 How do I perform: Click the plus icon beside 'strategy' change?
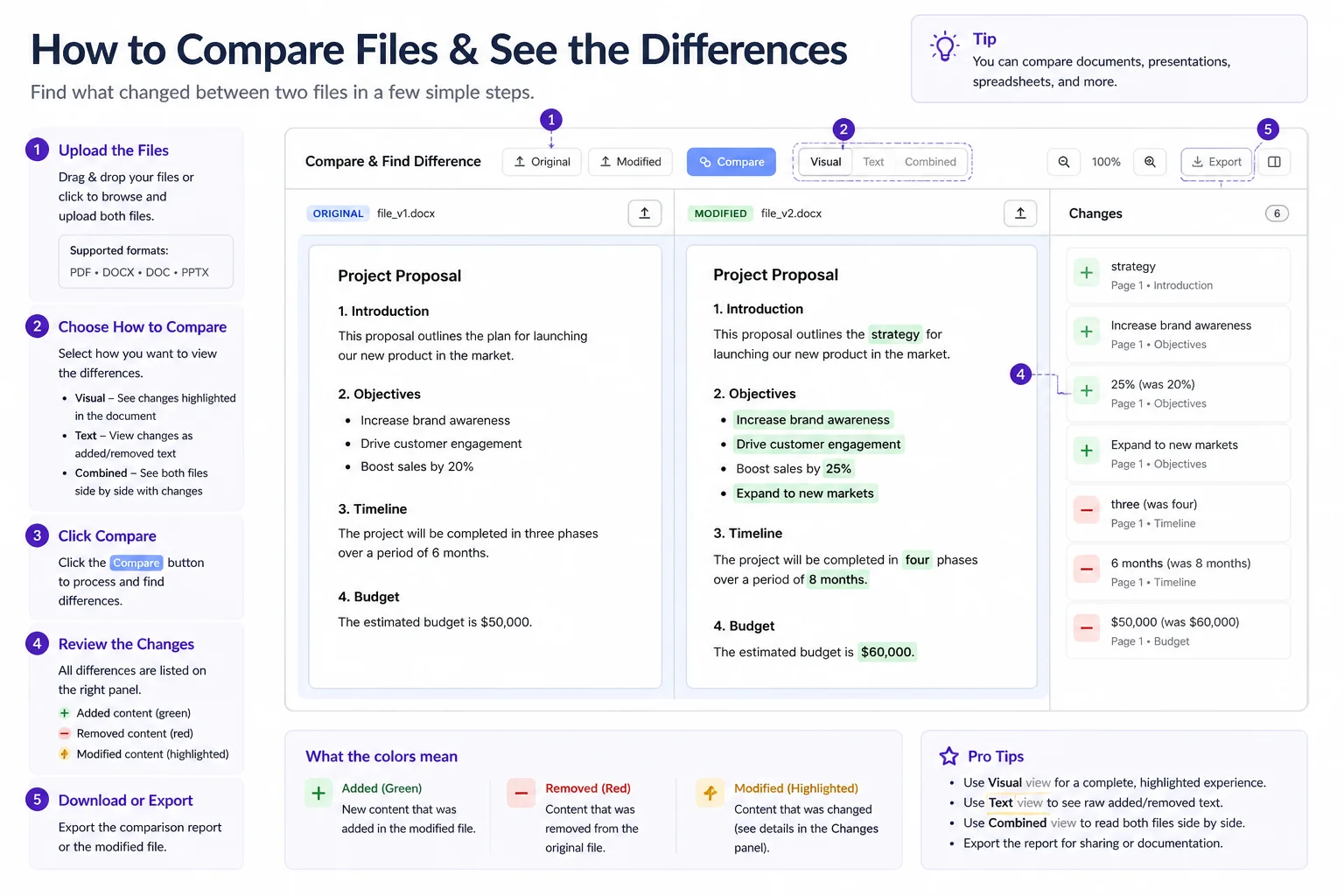(x=1087, y=273)
